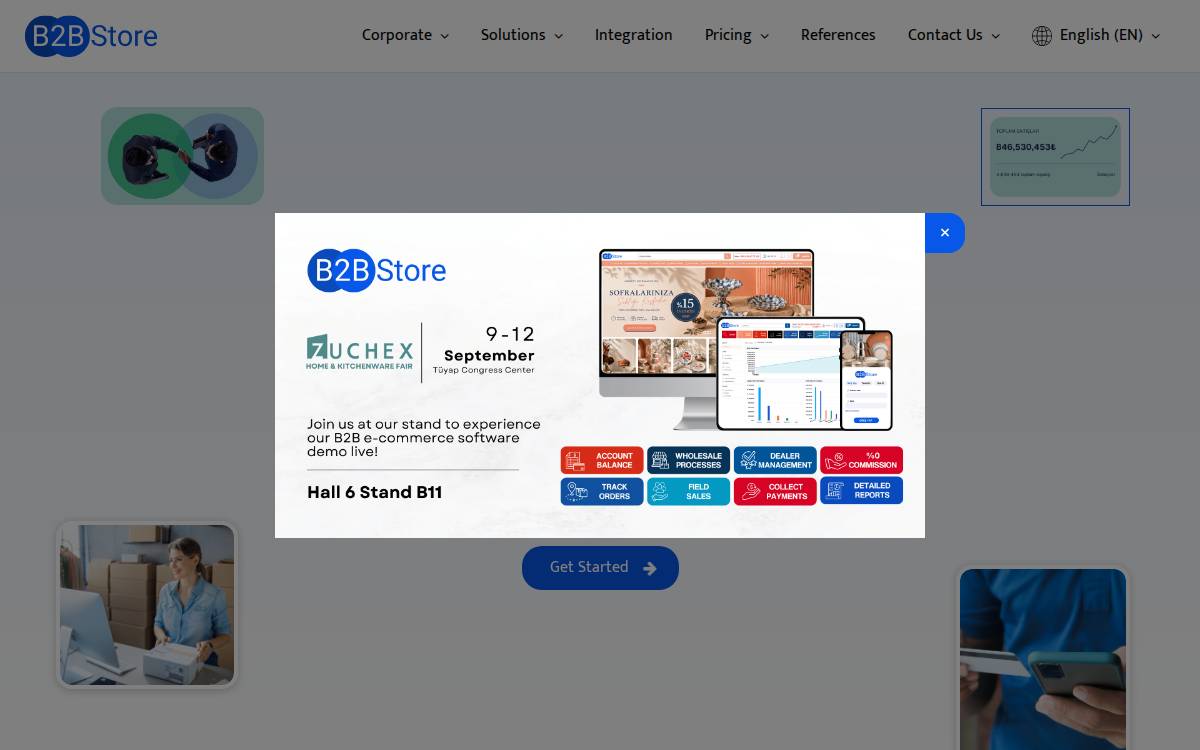Viewport: 1200px width, 750px height.
Task: Click the Dealer Management badge in popup
Action: click(x=775, y=460)
